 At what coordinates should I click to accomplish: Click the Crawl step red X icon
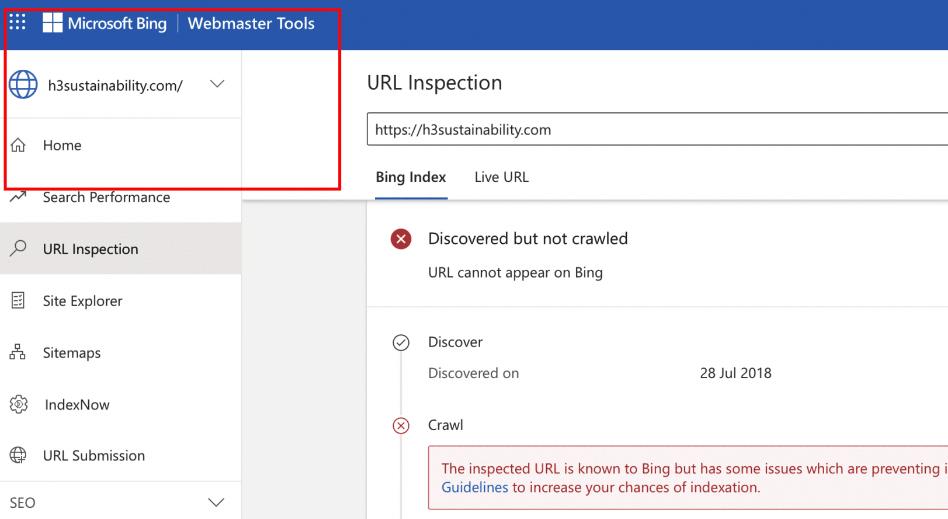[x=401, y=426]
